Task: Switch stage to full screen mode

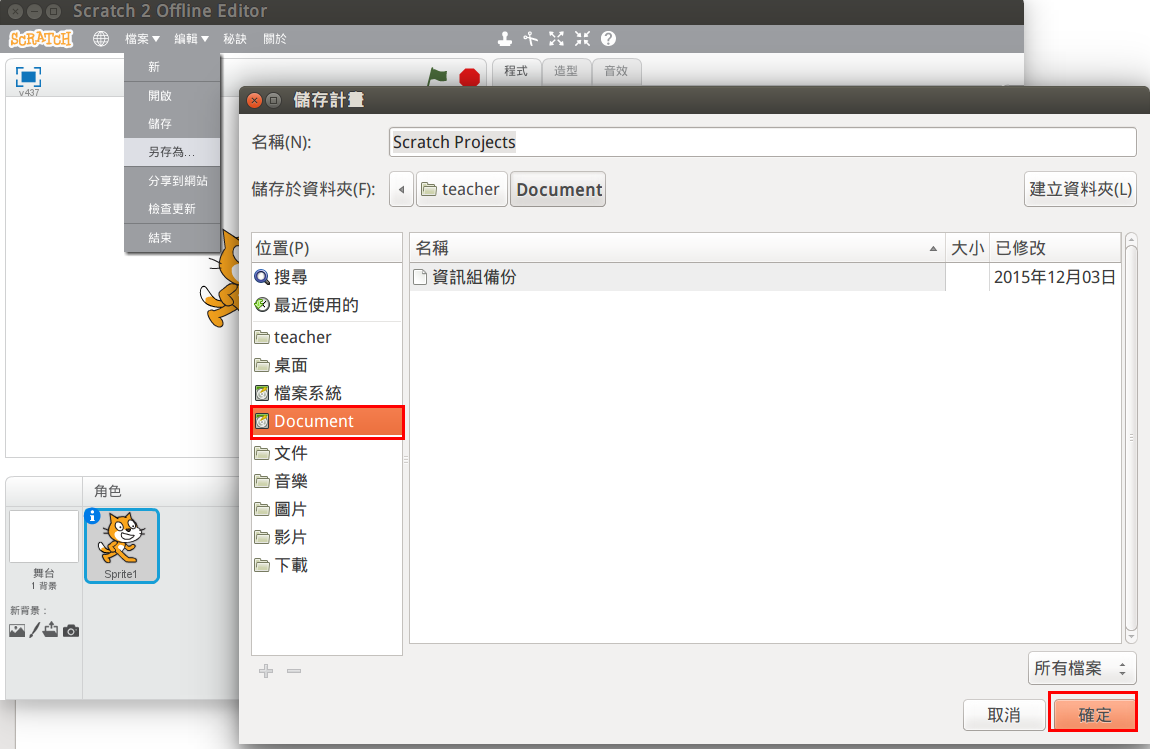Action: pyautogui.click(x=29, y=77)
